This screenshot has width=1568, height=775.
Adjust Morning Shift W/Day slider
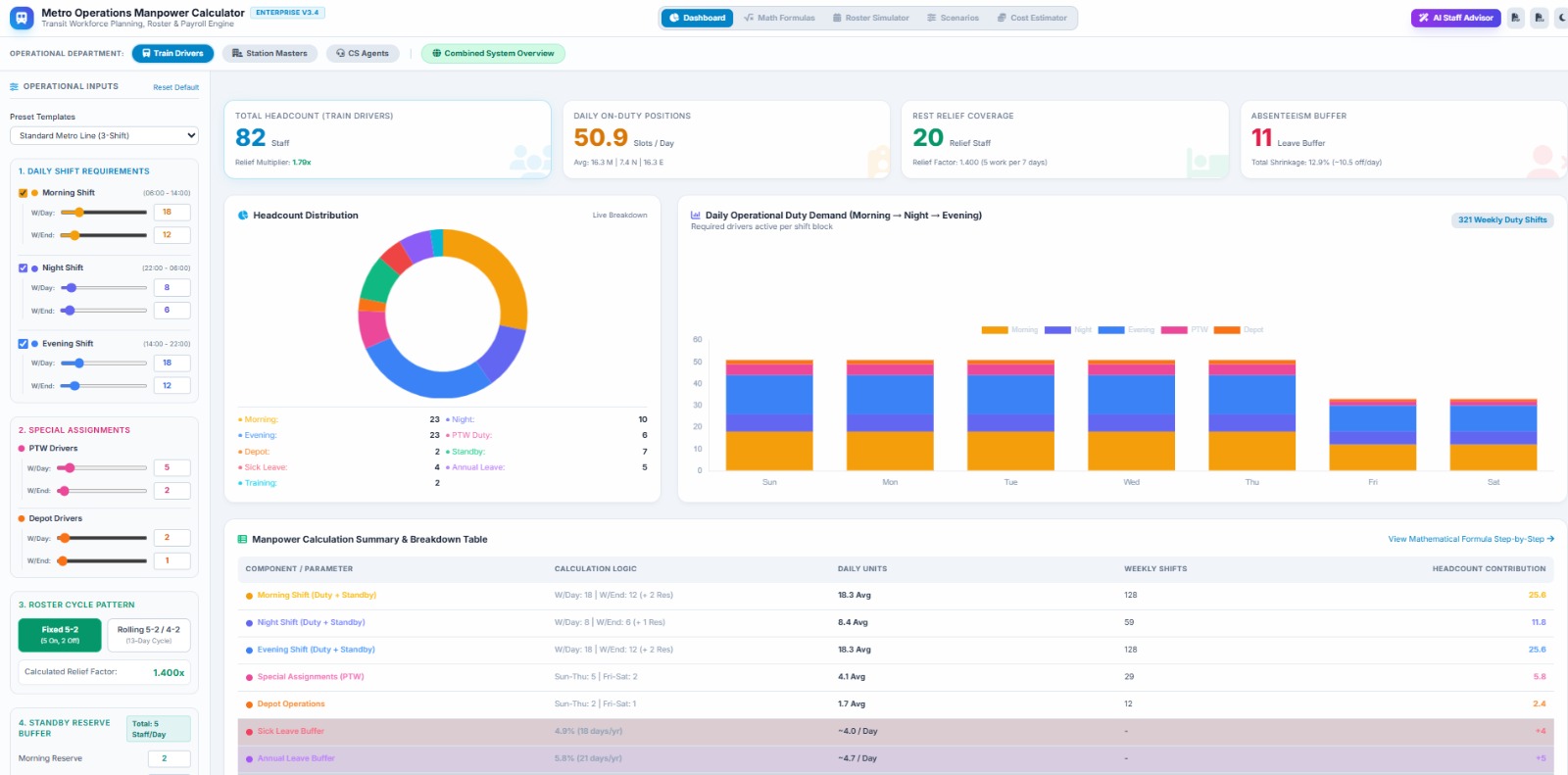tap(103, 212)
